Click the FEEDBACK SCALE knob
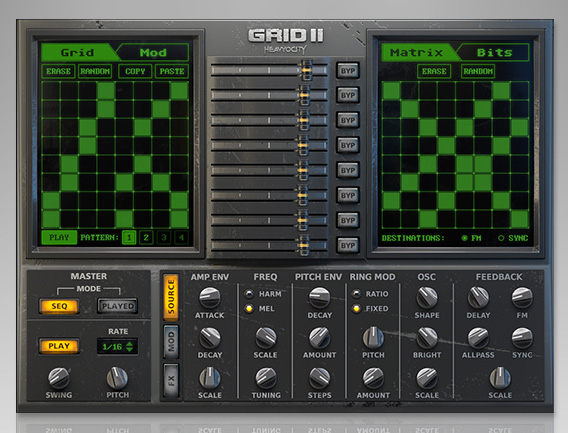The width and height of the screenshot is (568, 433). 500,378
